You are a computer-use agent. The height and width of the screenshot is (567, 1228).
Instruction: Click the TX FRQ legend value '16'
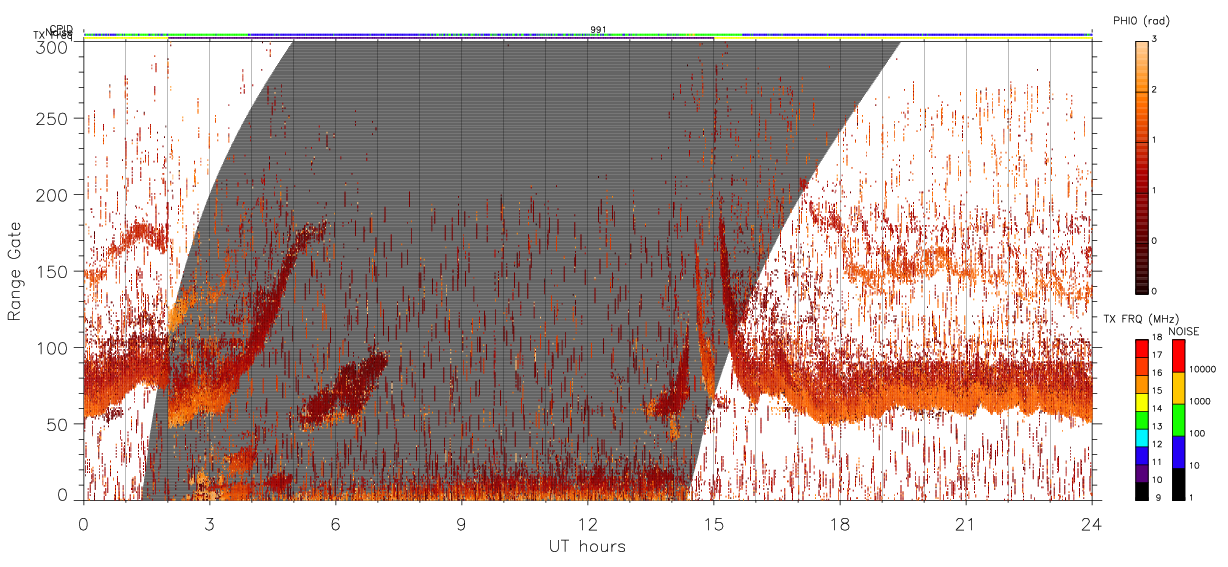pos(1157,373)
